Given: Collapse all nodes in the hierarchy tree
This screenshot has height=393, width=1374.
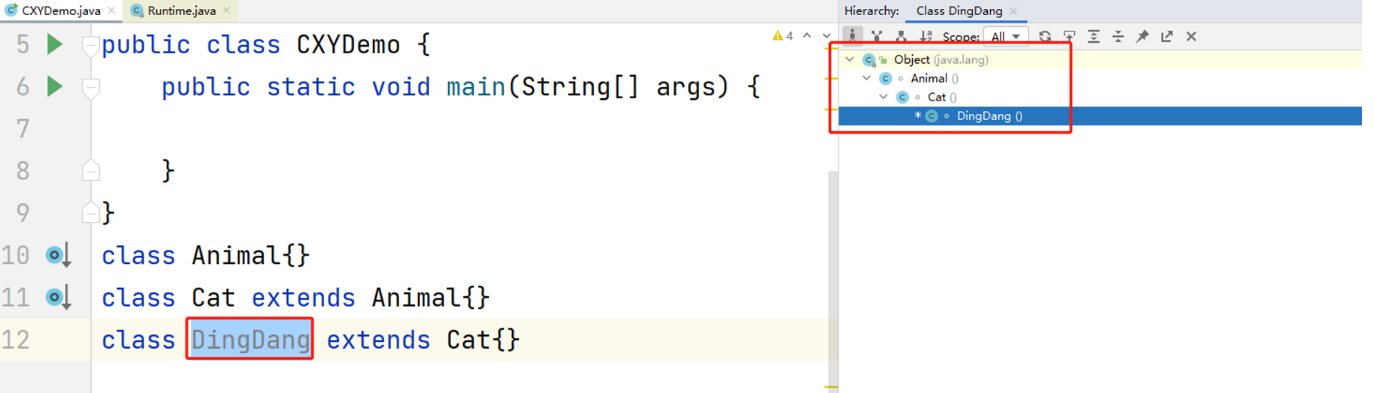Looking at the screenshot, I should 1118,36.
